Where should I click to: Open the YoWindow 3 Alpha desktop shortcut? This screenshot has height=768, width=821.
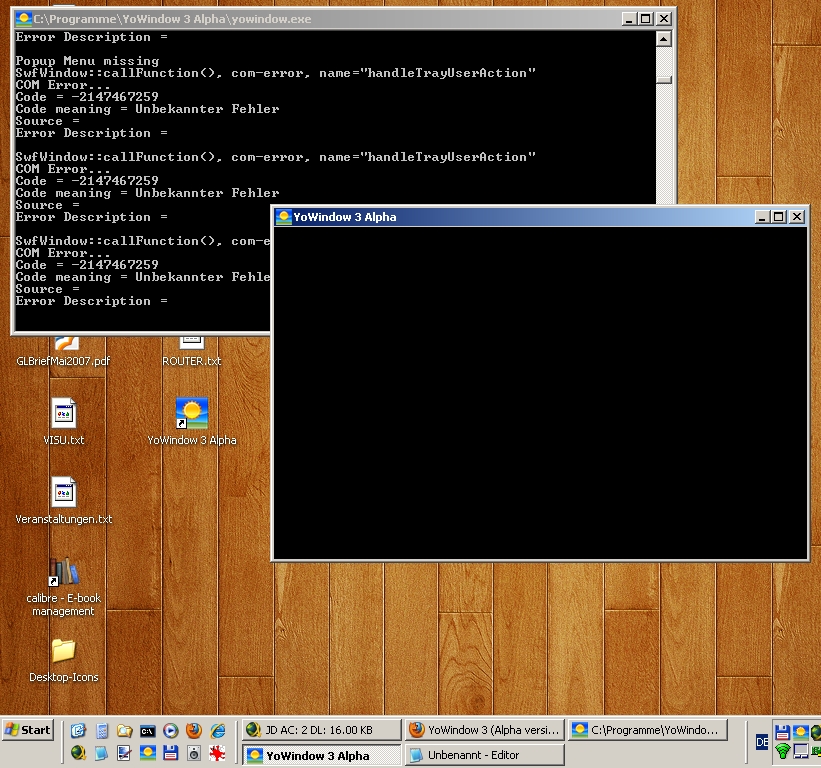(192, 420)
